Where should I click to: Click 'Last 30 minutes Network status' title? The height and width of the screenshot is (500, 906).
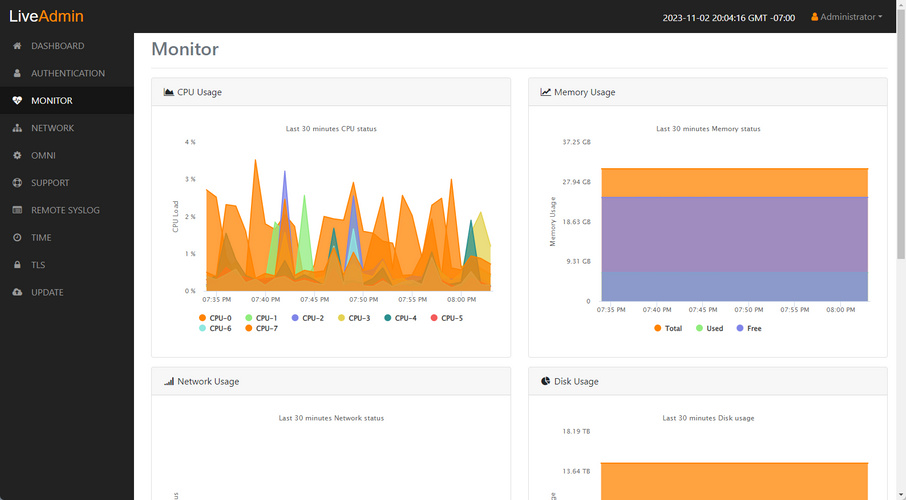(331, 418)
